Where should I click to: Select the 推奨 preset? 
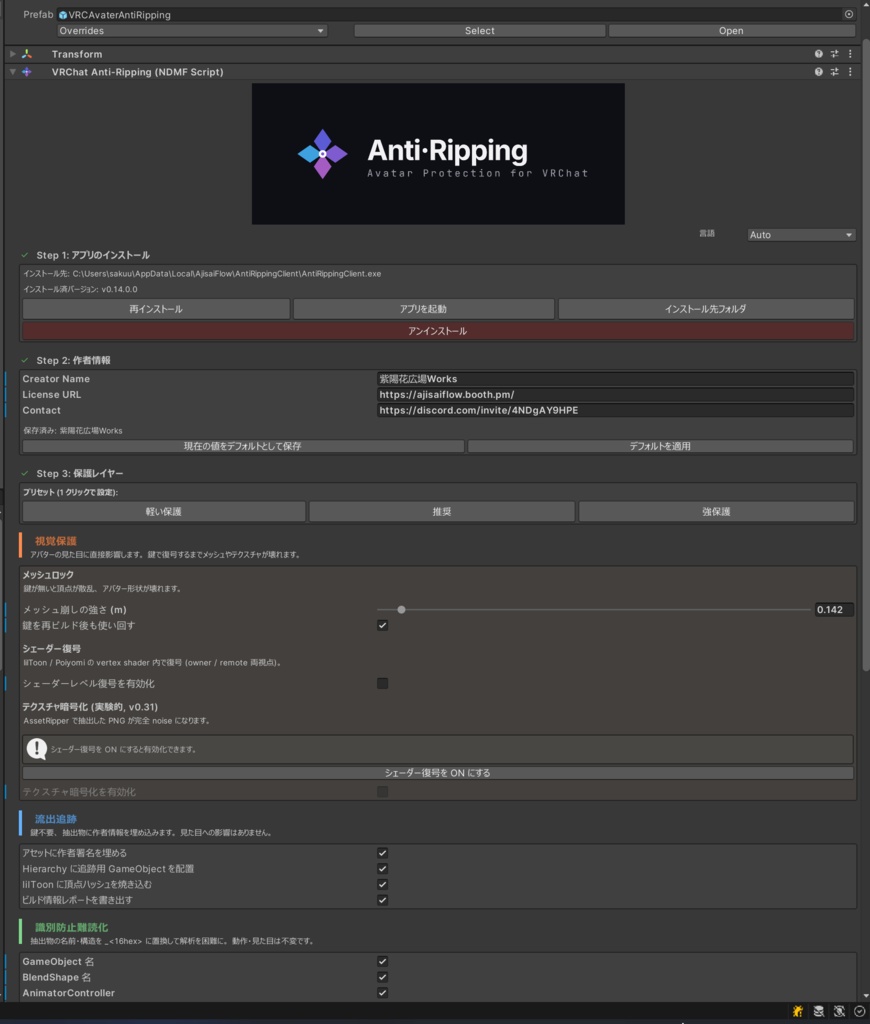click(x=442, y=511)
